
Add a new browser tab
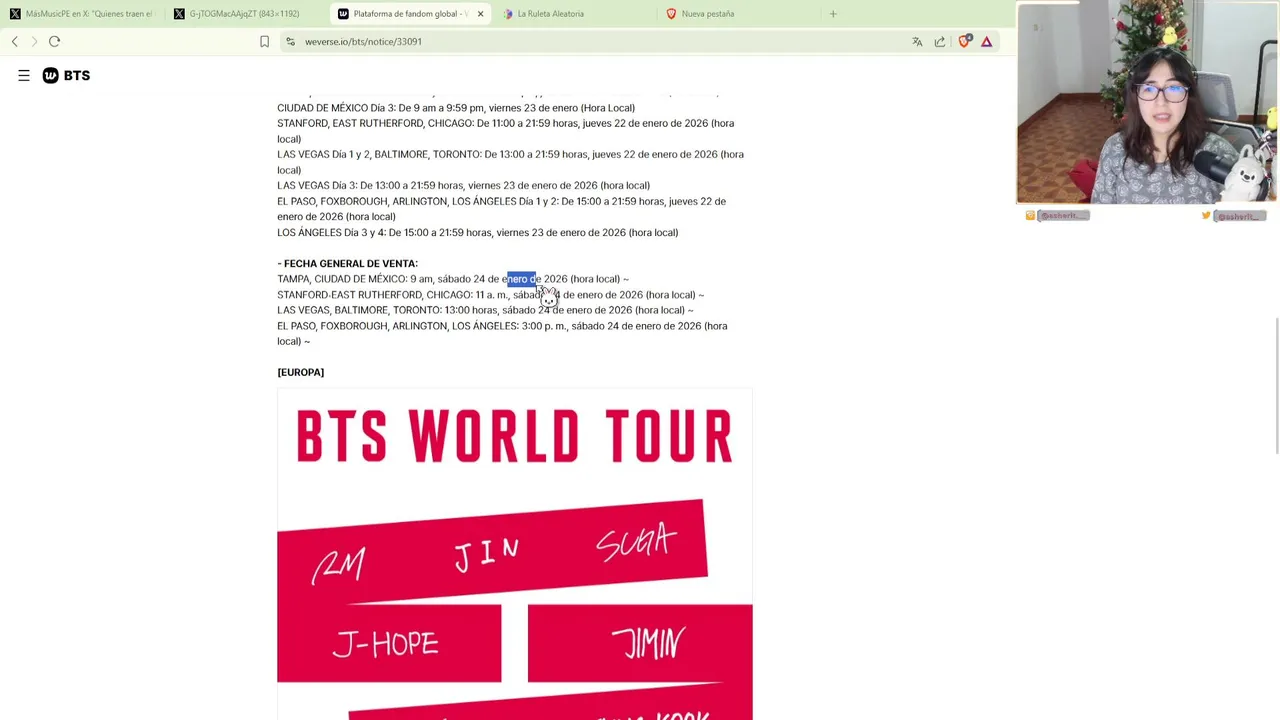833,14
